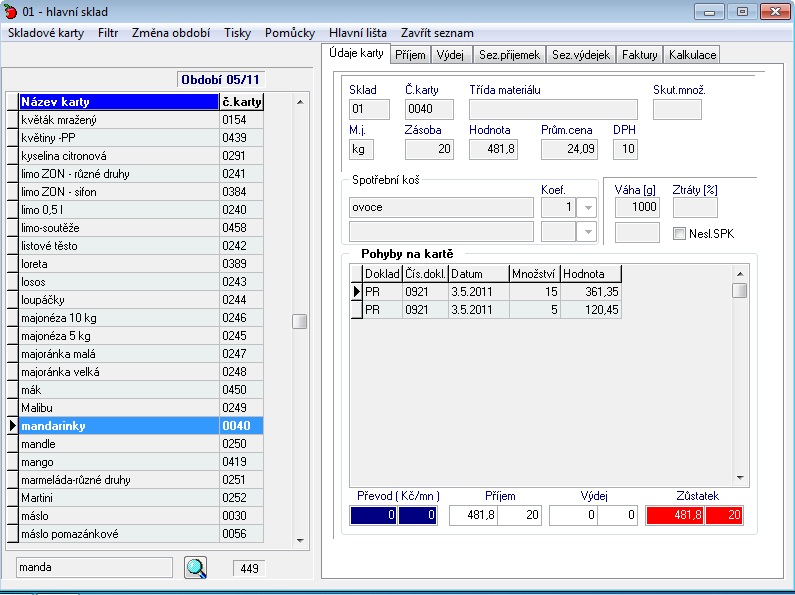Switch to the Faktury tab

click(639, 55)
